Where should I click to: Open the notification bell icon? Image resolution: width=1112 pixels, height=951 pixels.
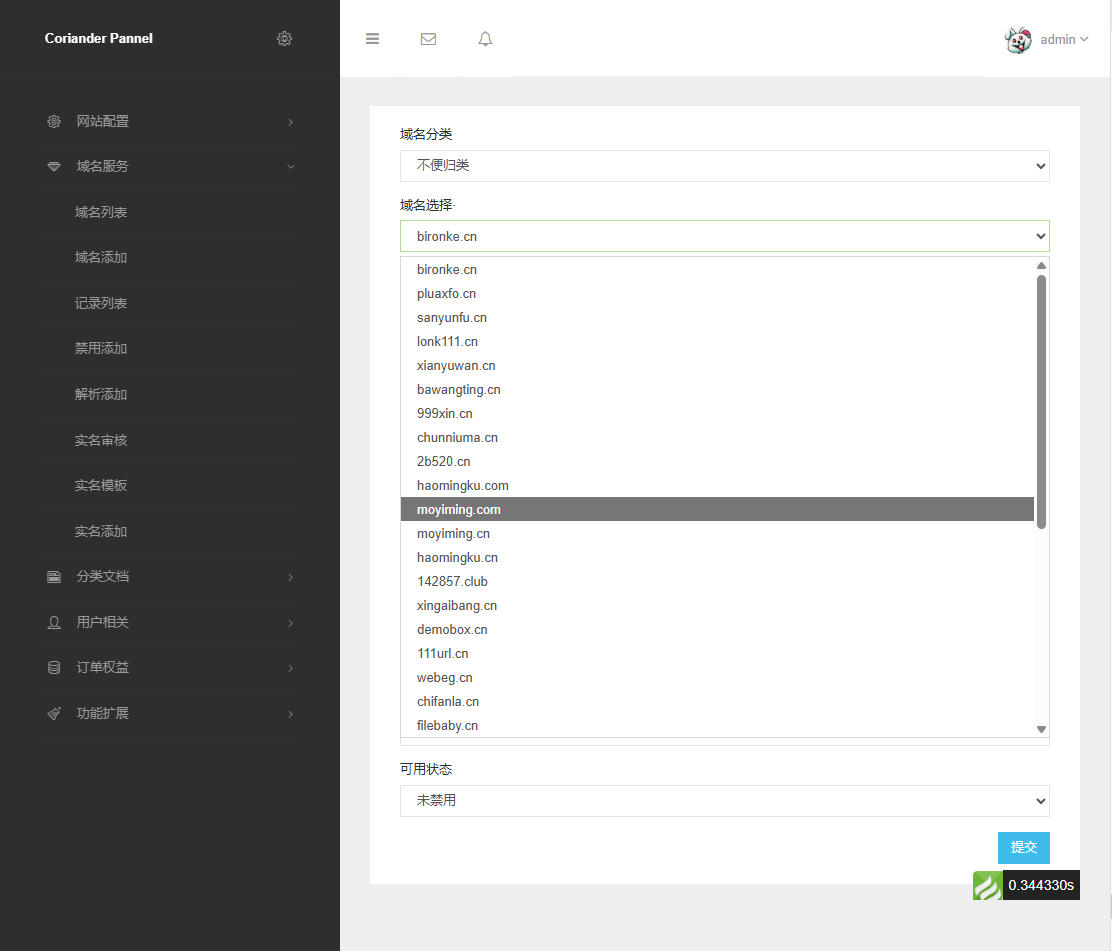point(485,39)
